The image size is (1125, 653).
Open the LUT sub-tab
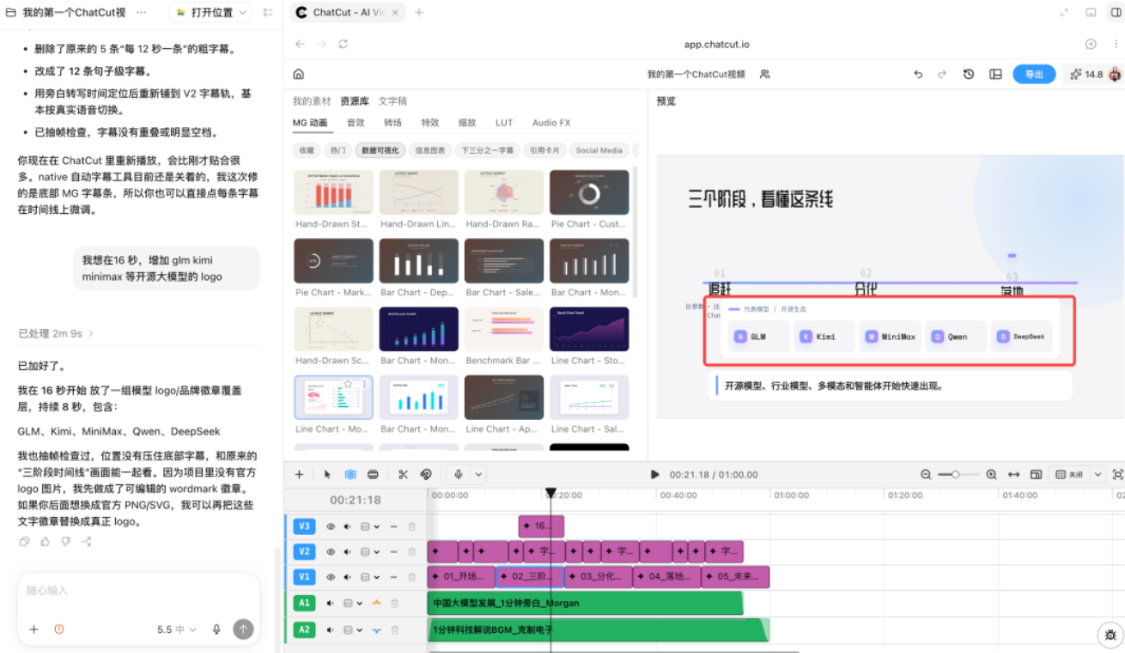(x=504, y=123)
